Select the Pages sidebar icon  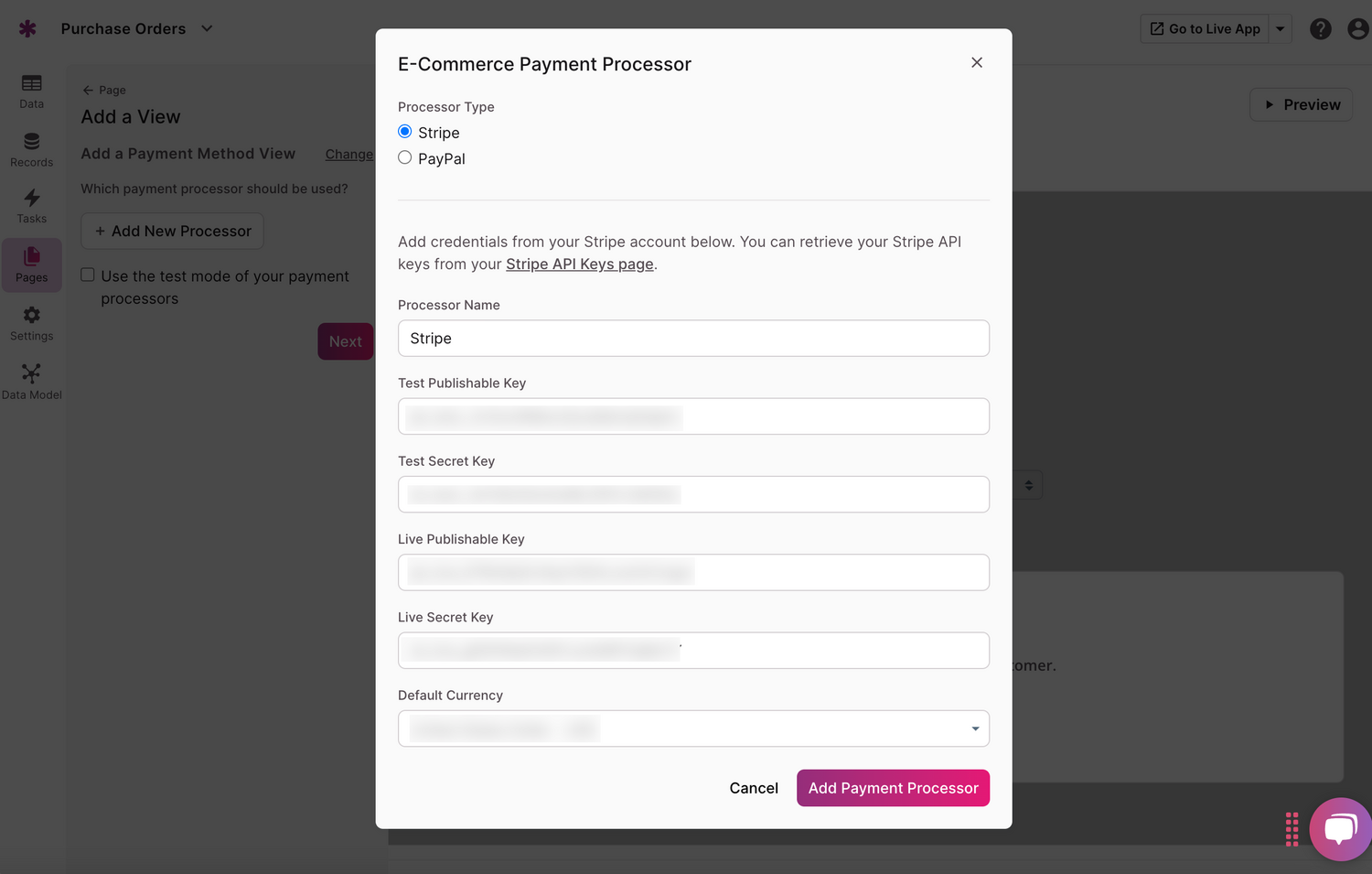coord(31,264)
